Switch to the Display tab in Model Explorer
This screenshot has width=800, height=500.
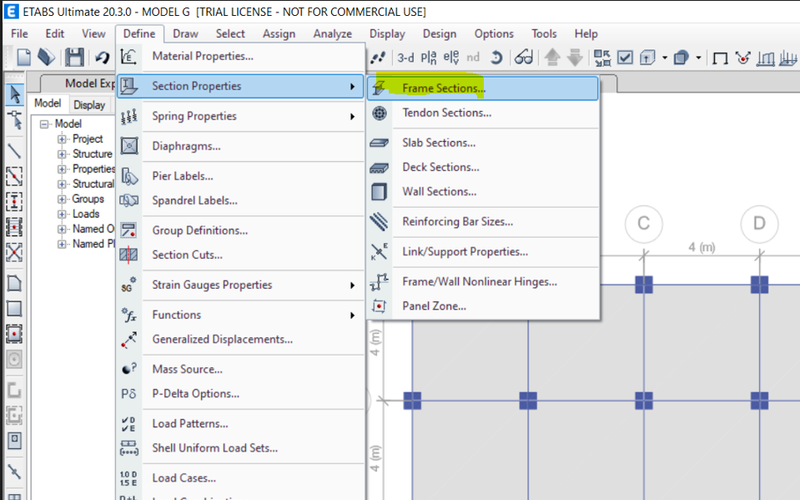(x=89, y=105)
